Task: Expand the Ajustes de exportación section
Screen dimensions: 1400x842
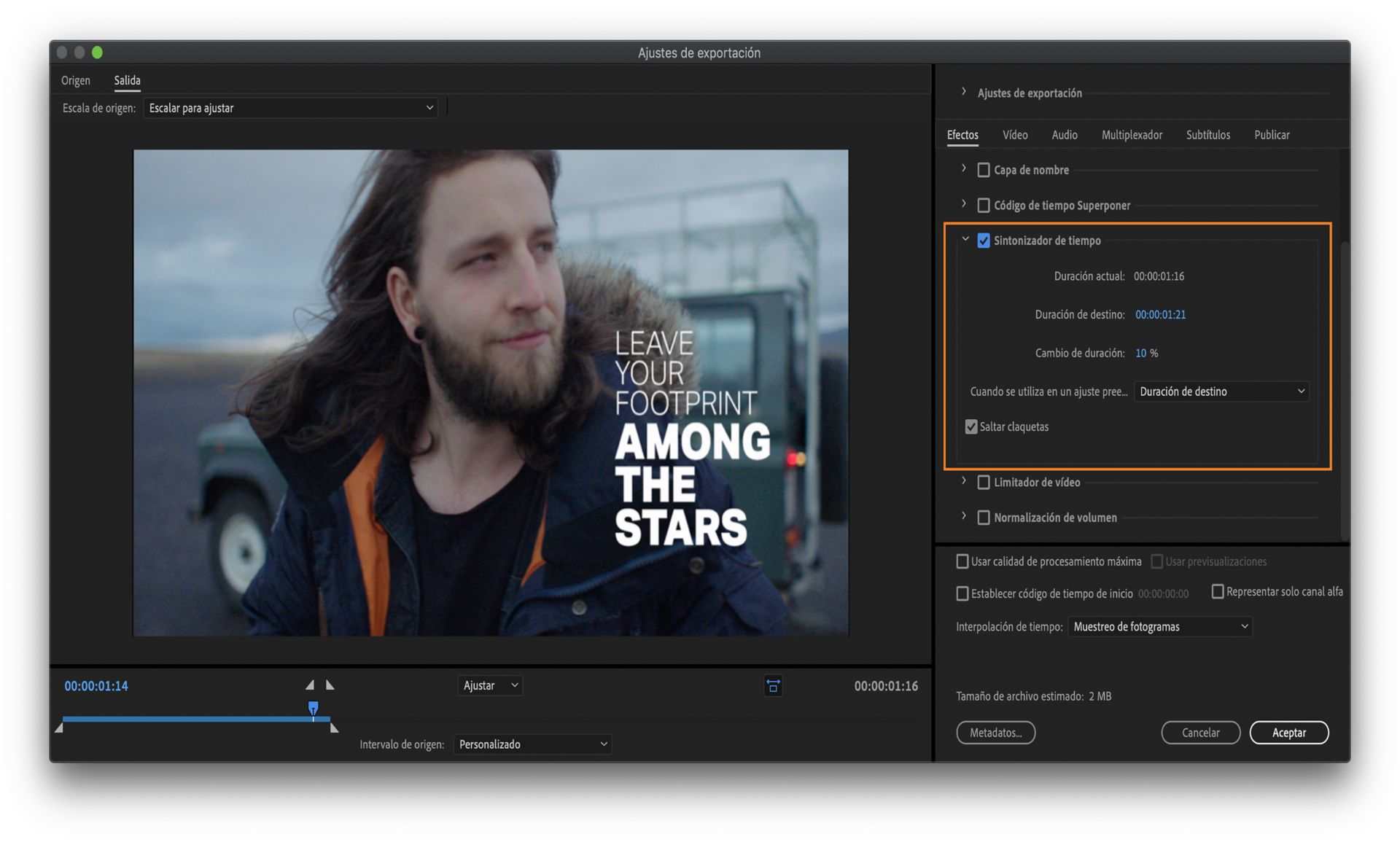Action: (x=964, y=92)
